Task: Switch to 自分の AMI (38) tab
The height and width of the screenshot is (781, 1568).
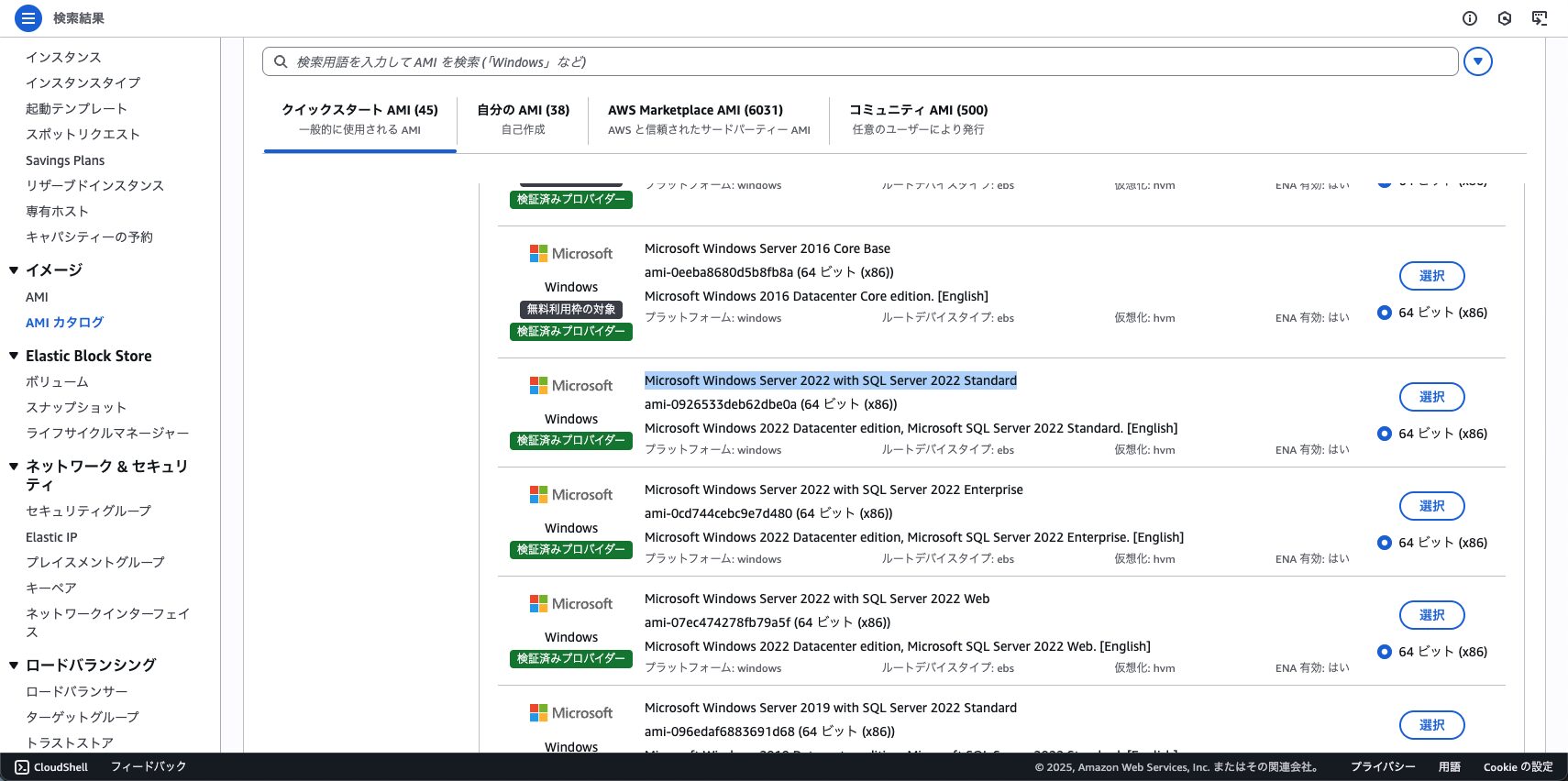Action: pyautogui.click(x=523, y=119)
